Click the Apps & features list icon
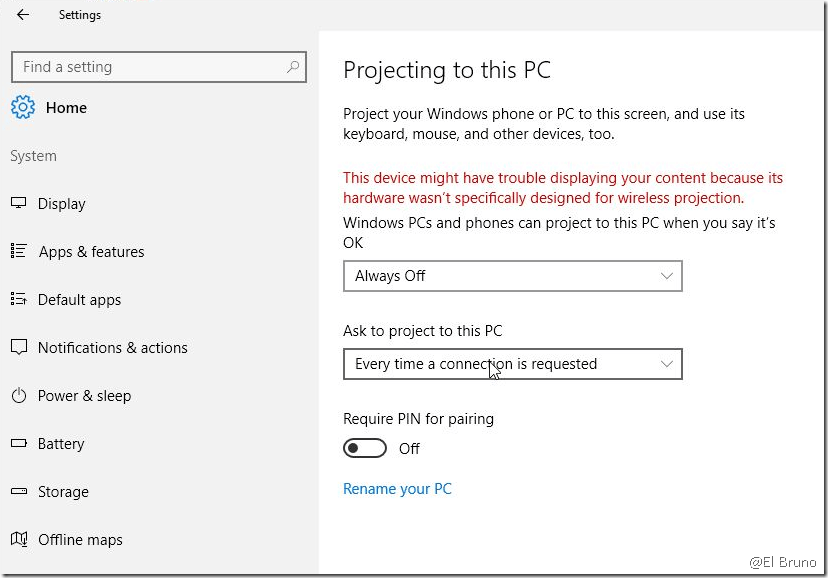 [18, 251]
